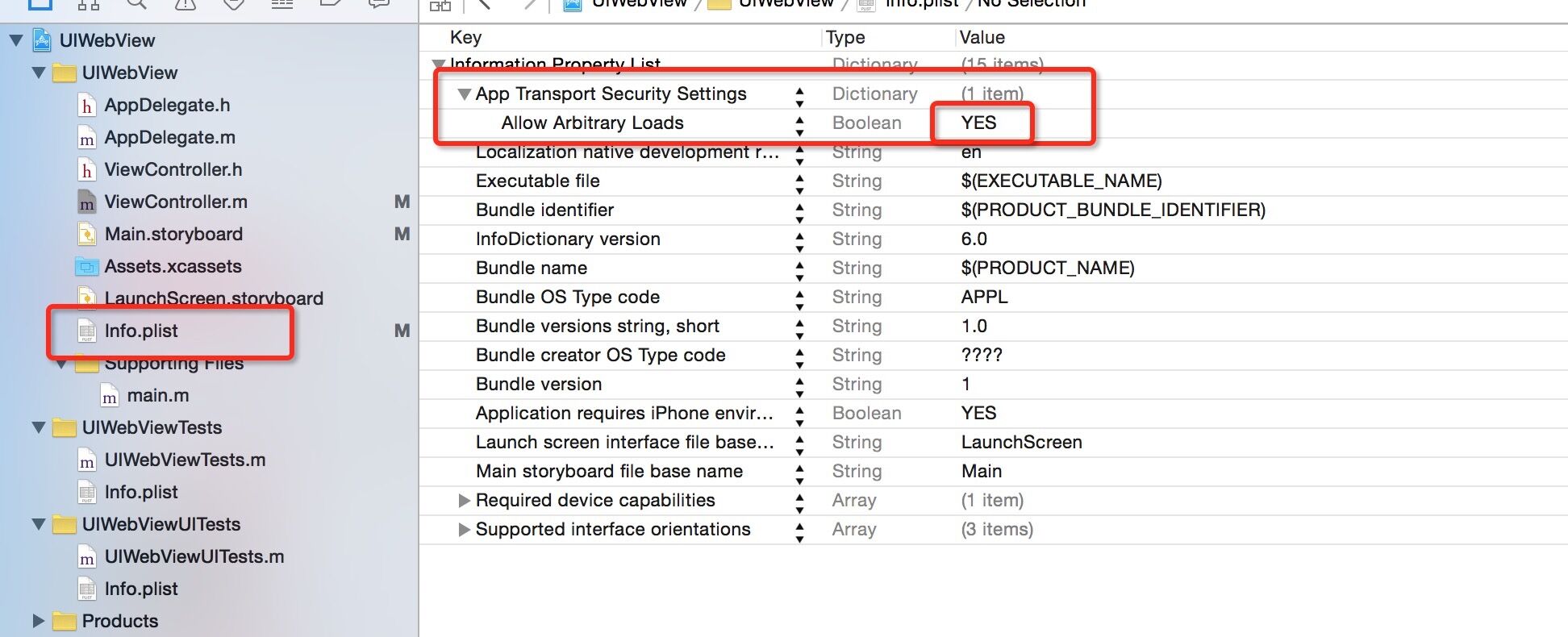
Task: Select the en localization value
Action: tap(971, 152)
